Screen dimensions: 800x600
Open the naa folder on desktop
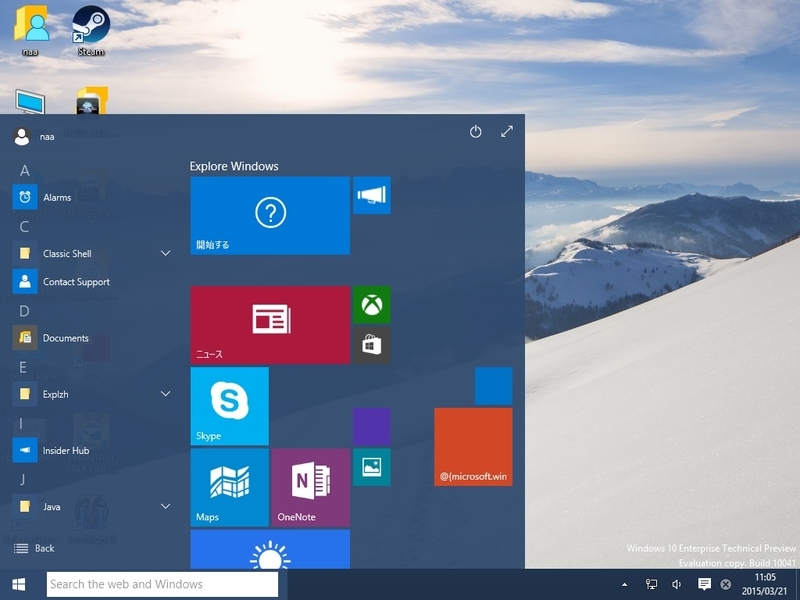(x=31, y=31)
